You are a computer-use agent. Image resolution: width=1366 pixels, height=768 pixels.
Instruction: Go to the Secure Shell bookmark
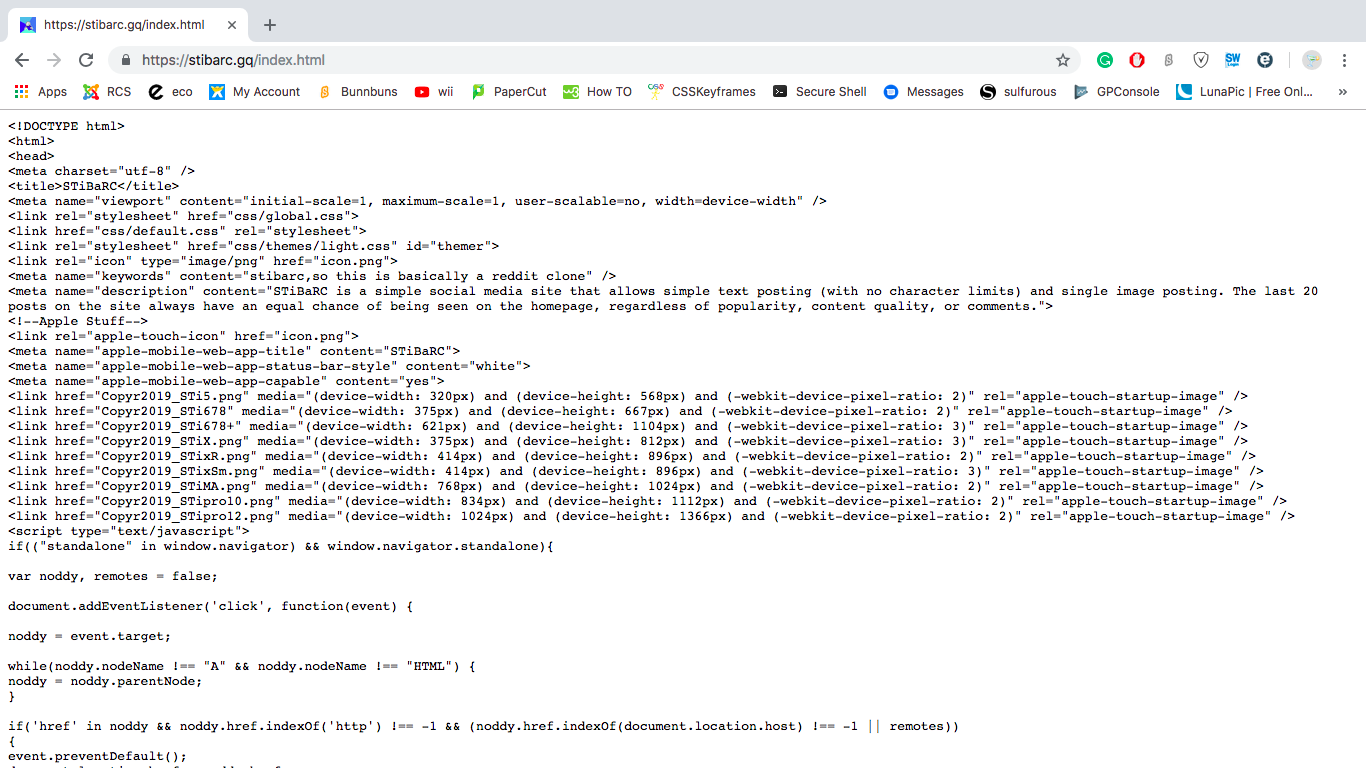(x=819, y=91)
